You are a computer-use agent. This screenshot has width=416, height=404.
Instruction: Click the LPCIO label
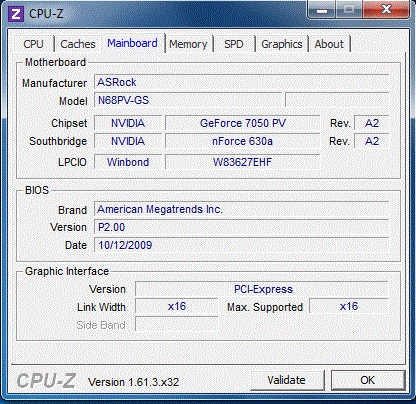tap(72, 162)
